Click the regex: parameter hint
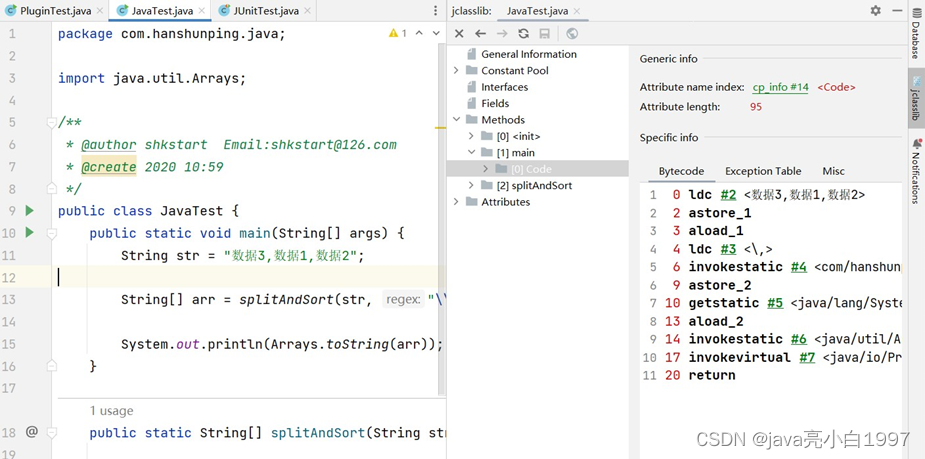Image resolution: width=925 pixels, height=459 pixels. click(404, 300)
